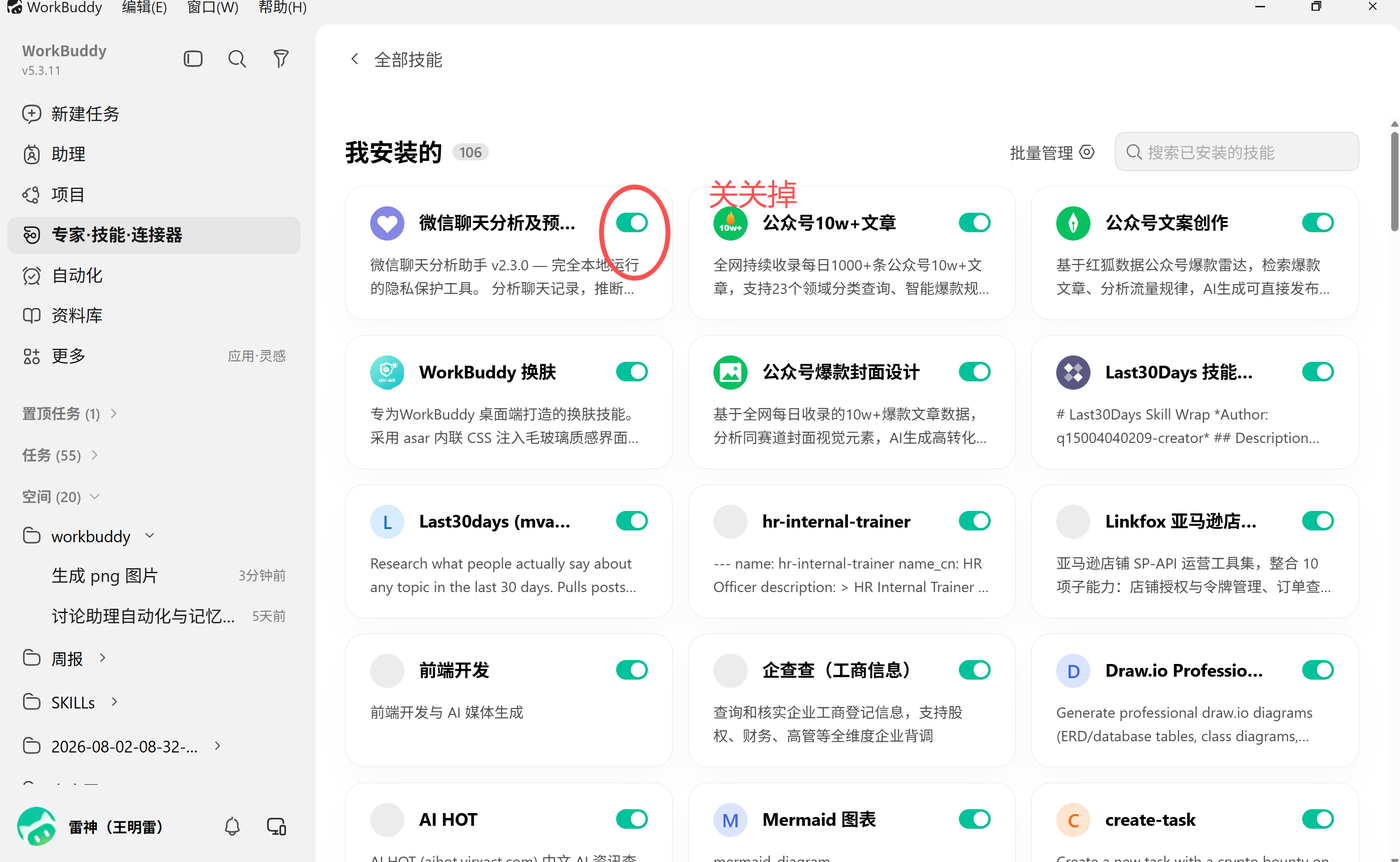Click the SKILLs folder icon
Viewport: 1400px width, 862px height.
tap(32, 702)
